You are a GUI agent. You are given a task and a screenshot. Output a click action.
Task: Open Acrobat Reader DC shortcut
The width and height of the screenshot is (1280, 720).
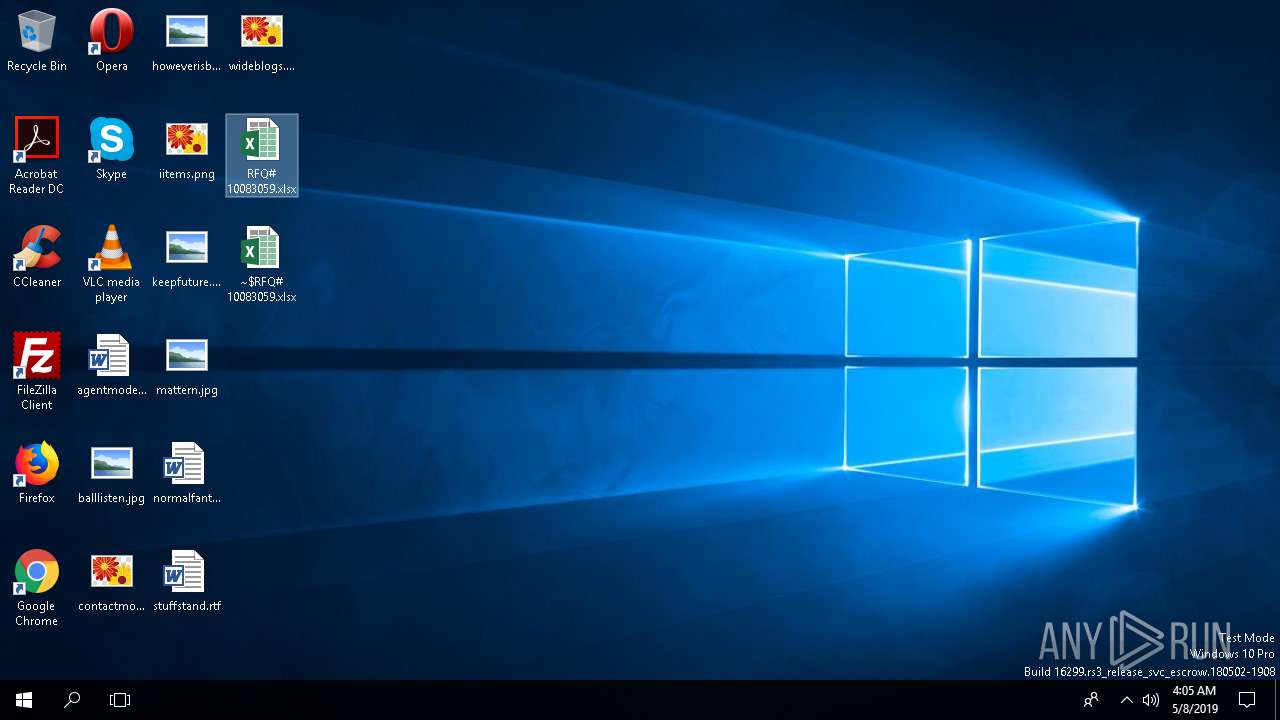click(x=37, y=155)
